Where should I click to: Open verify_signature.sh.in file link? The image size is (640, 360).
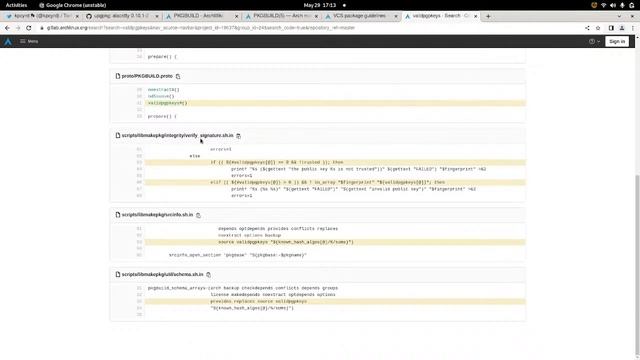point(178,136)
